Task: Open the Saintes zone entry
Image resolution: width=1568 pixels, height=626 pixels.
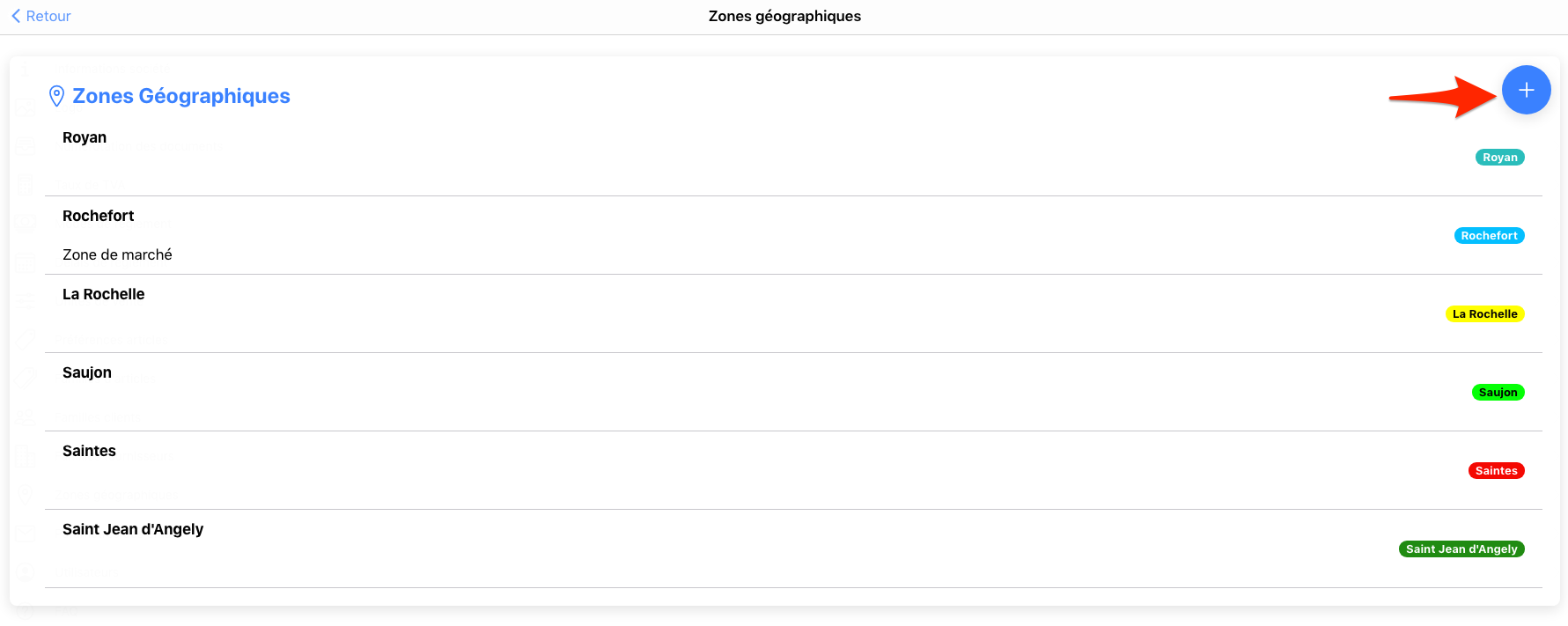Action: click(x=89, y=451)
